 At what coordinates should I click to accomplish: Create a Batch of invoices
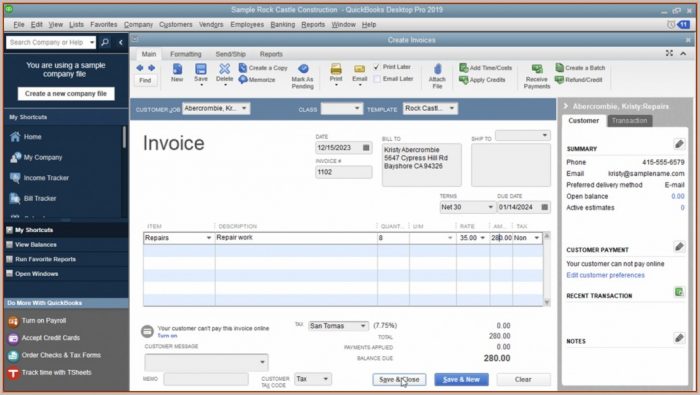click(x=580, y=68)
